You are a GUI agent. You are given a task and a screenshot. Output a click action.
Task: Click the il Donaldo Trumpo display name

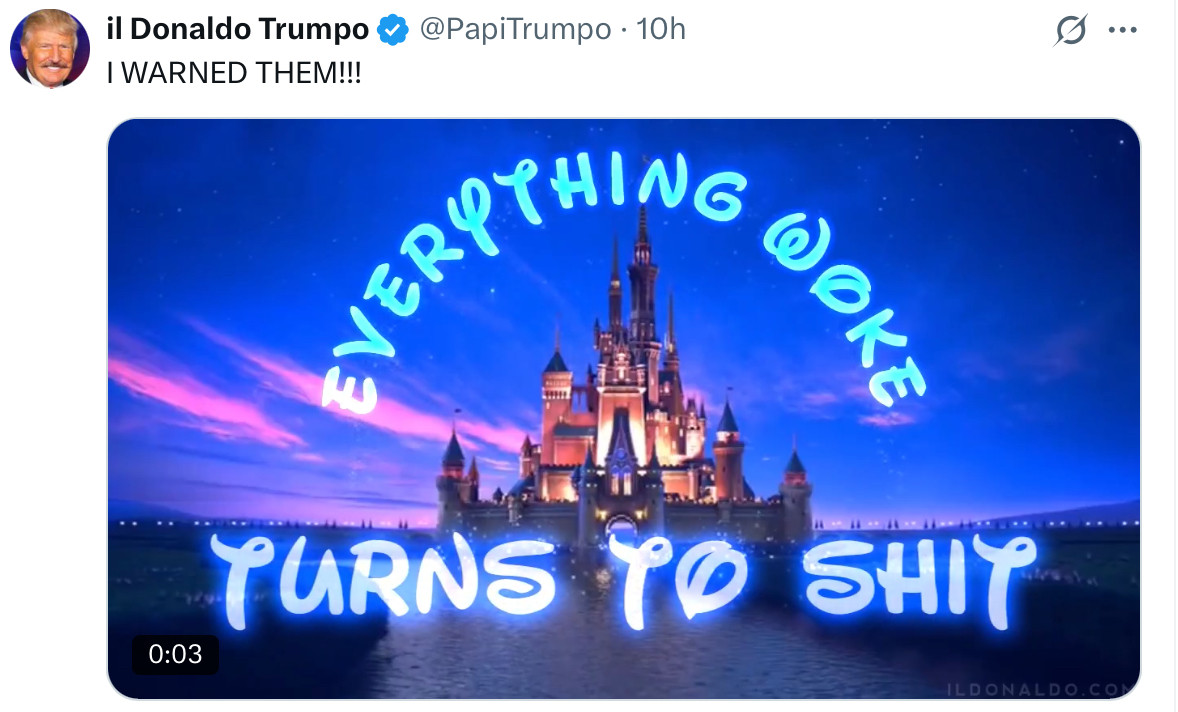237,29
